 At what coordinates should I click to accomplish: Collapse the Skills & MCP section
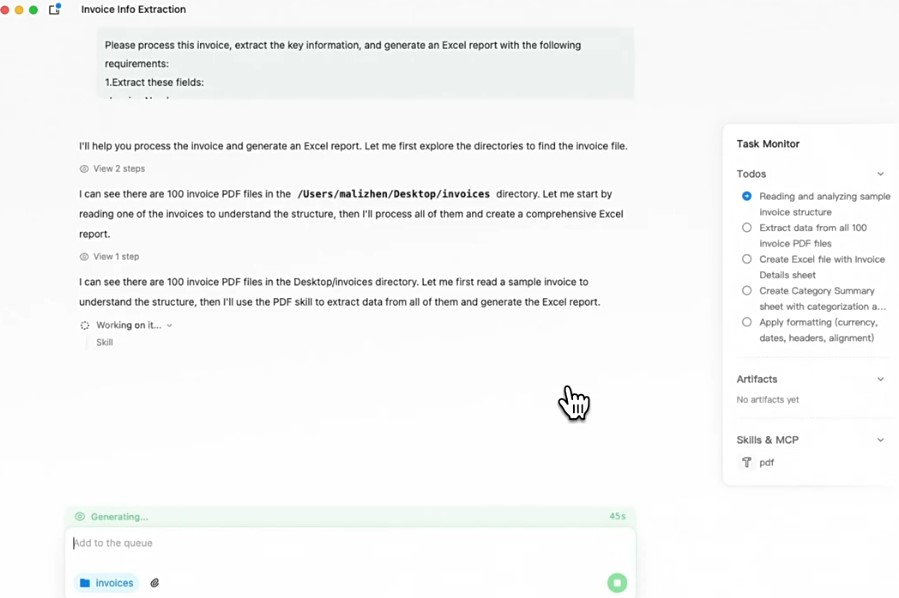coord(881,439)
